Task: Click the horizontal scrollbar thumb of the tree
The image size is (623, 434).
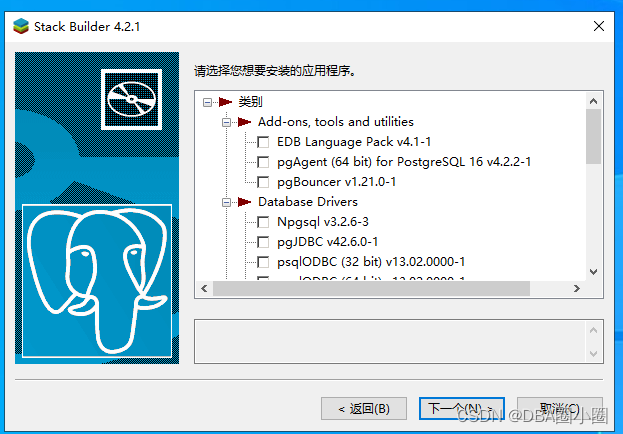Action: [x=371, y=289]
